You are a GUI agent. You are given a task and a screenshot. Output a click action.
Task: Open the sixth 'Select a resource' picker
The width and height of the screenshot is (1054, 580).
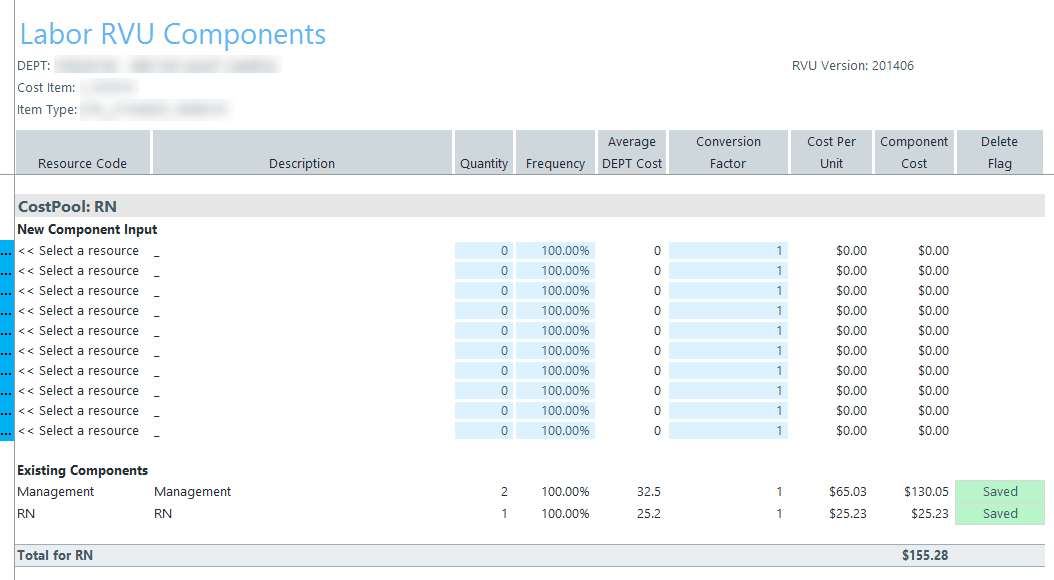tap(79, 351)
